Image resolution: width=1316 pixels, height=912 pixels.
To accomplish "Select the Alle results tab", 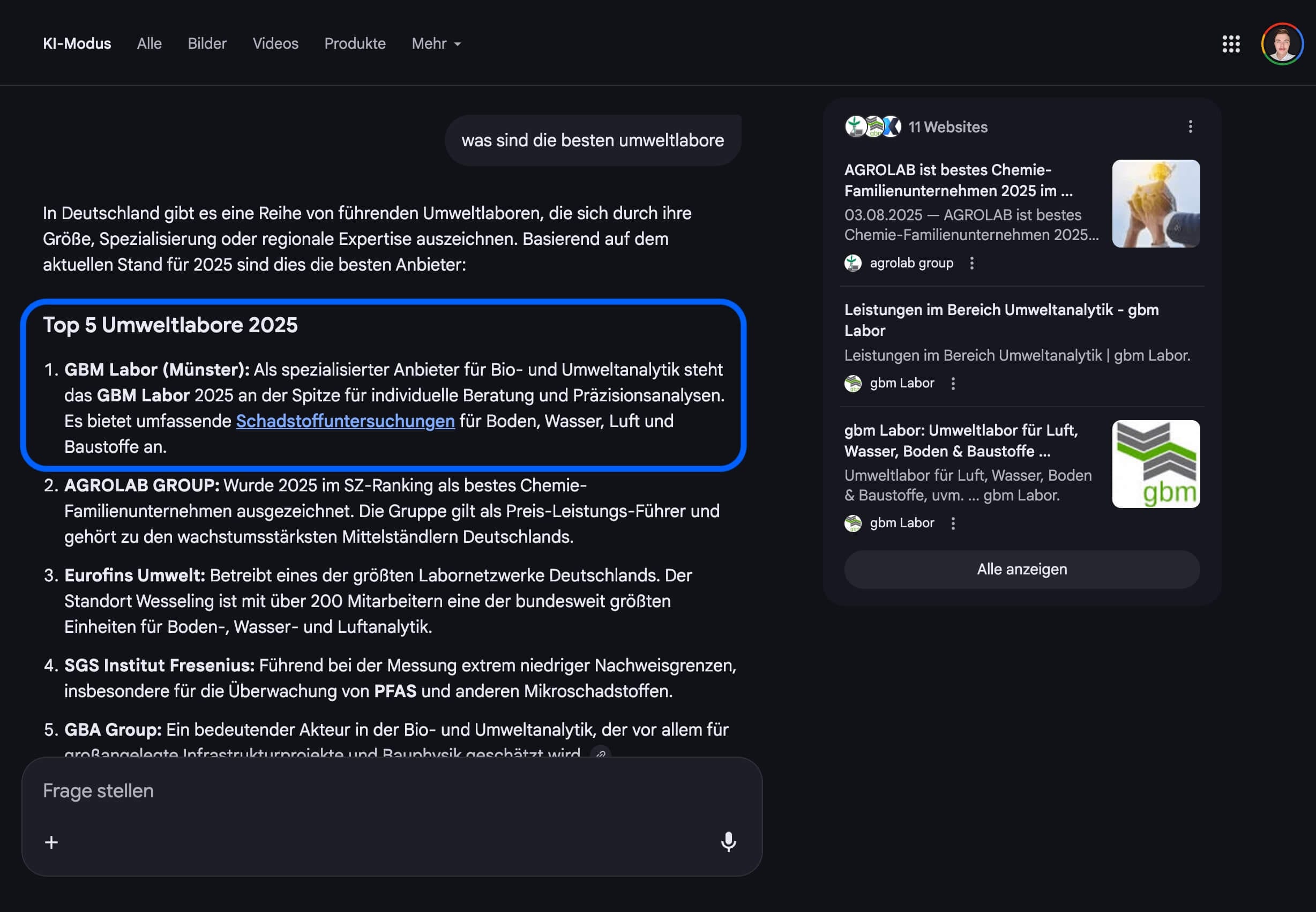I will [148, 43].
